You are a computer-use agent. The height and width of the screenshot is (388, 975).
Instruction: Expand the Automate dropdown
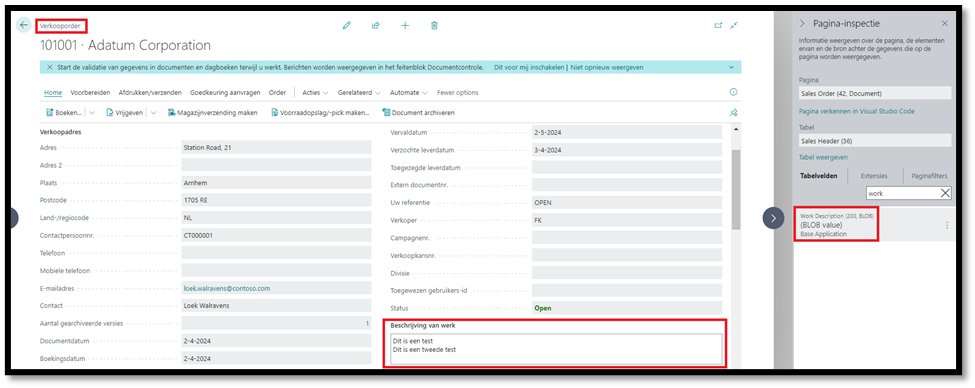[x=409, y=92]
